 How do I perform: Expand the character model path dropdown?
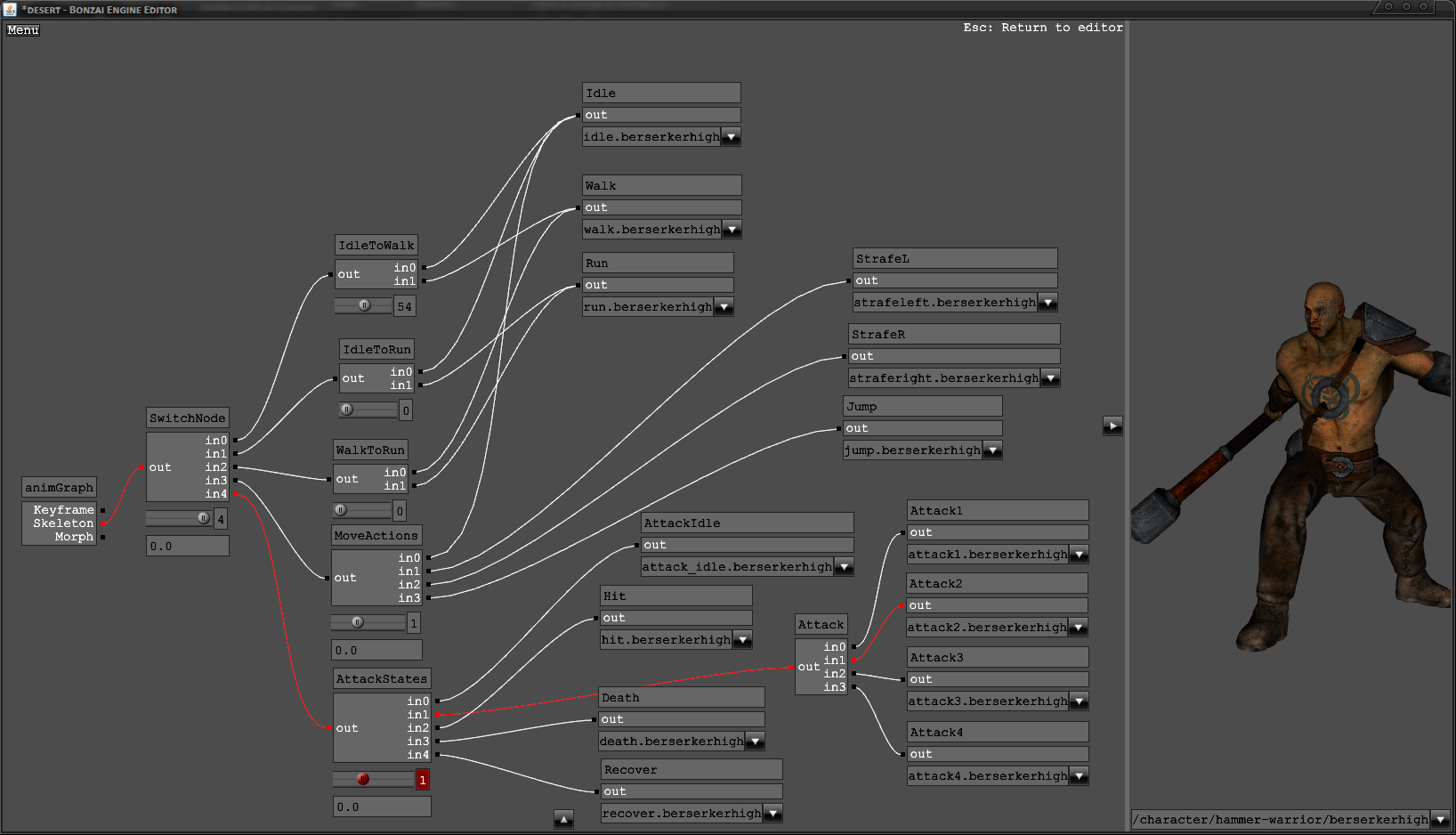tap(1441, 820)
